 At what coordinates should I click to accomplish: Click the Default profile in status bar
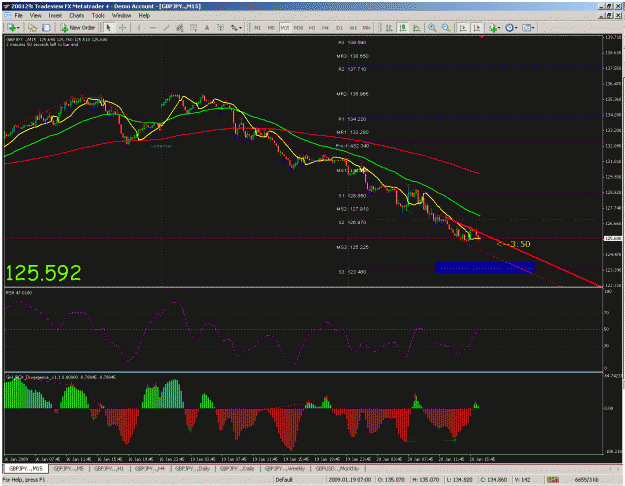pyautogui.click(x=284, y=480)
